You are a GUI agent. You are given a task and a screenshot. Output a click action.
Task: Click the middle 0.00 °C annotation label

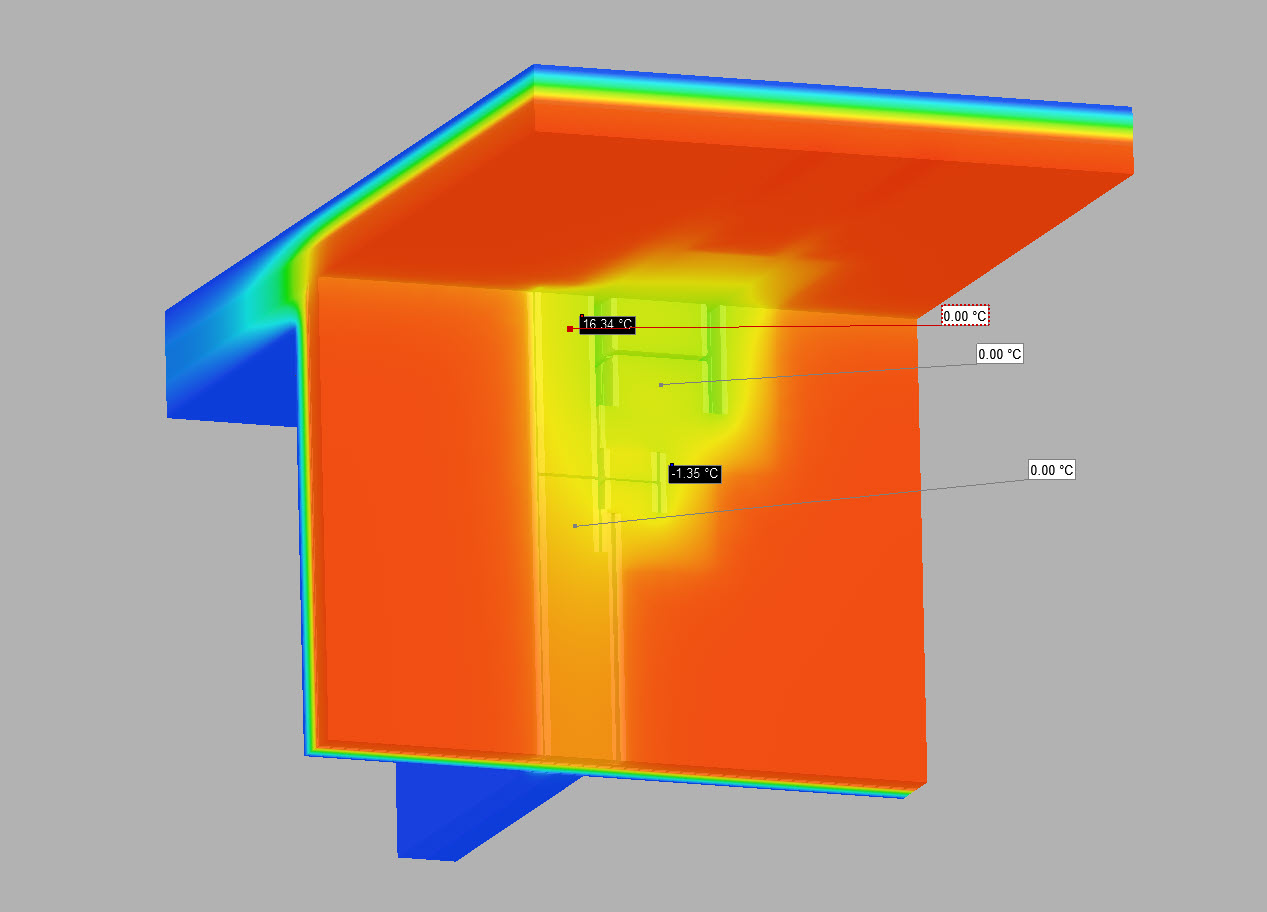click(1000, 354)
